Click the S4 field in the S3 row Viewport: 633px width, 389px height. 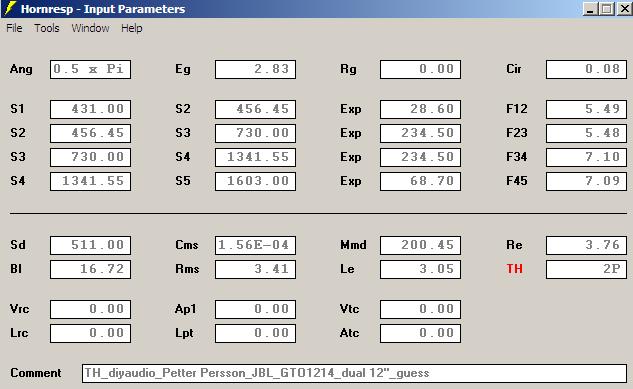click(x=255, y=157)
